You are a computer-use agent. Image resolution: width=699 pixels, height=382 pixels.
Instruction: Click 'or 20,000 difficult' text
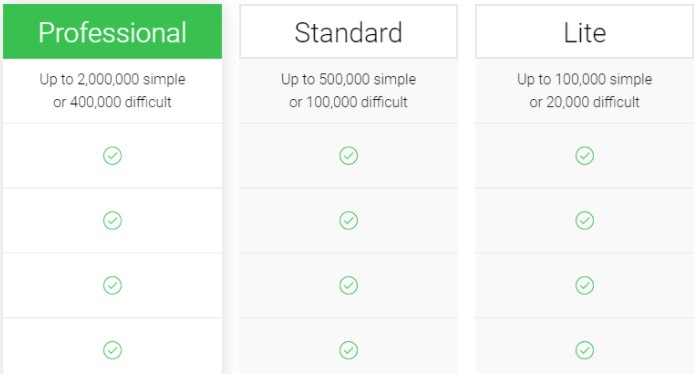(584, 102)
